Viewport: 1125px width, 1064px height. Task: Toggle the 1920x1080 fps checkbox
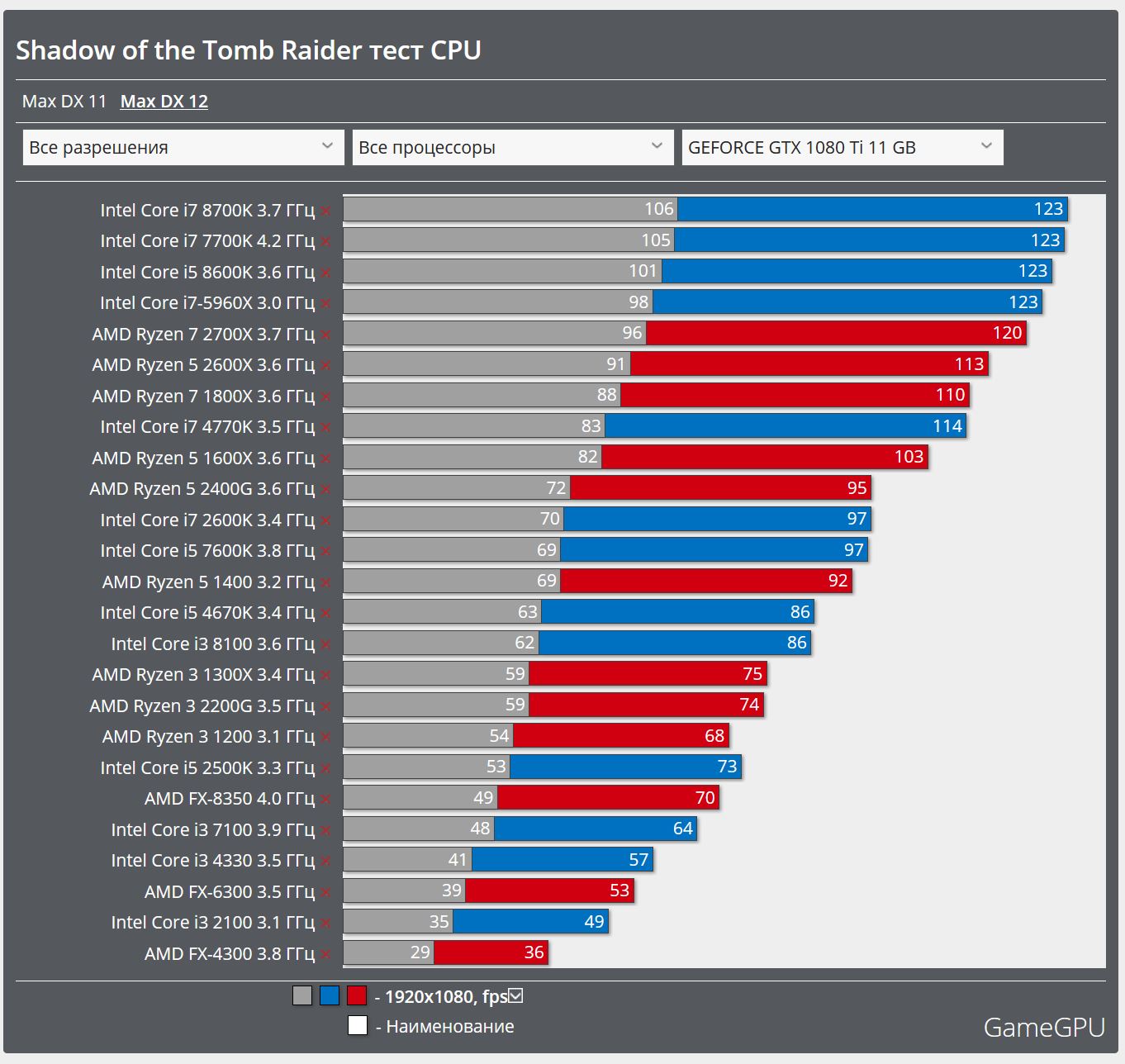(516, 996)
